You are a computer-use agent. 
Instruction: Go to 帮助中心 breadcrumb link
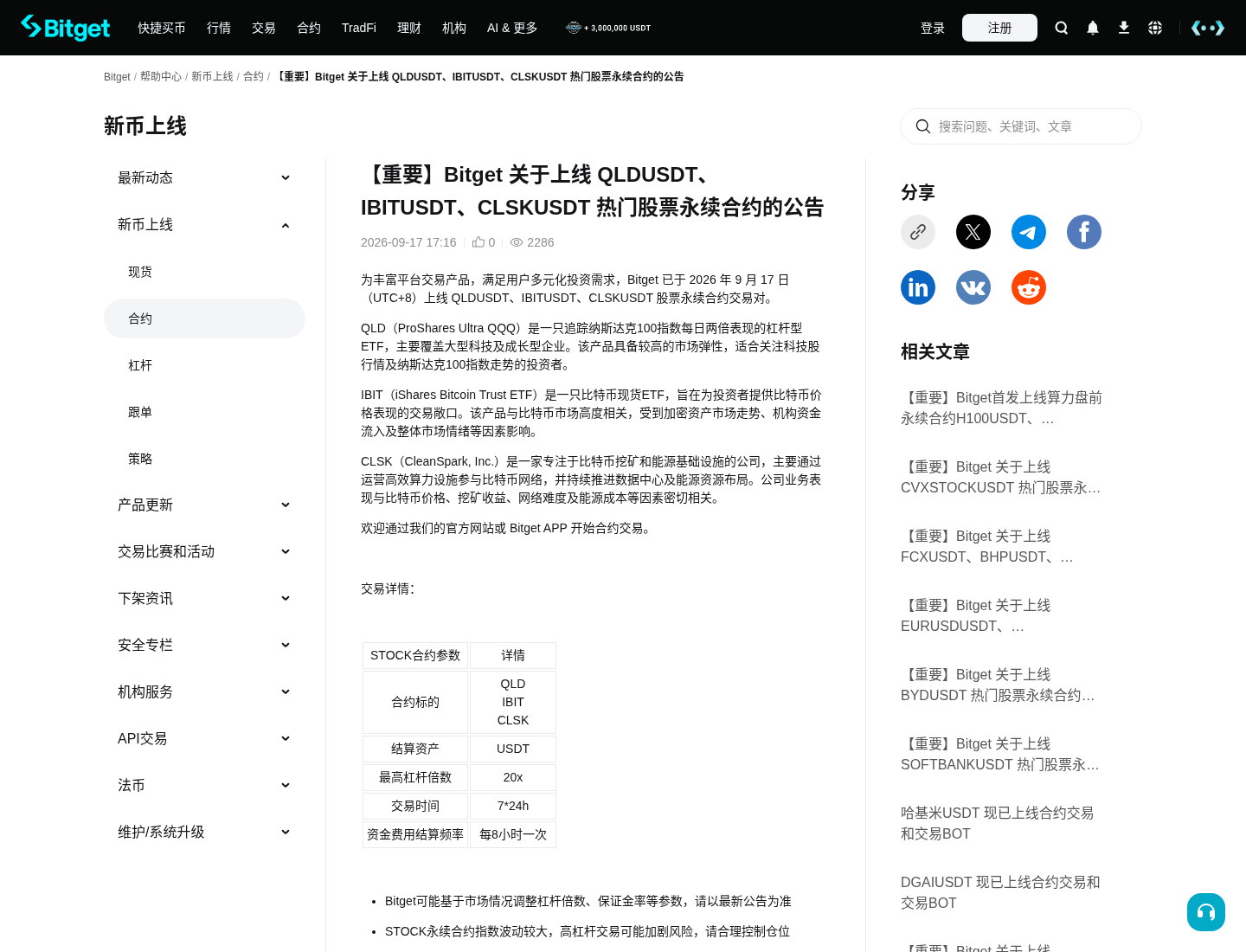[161, 77]
